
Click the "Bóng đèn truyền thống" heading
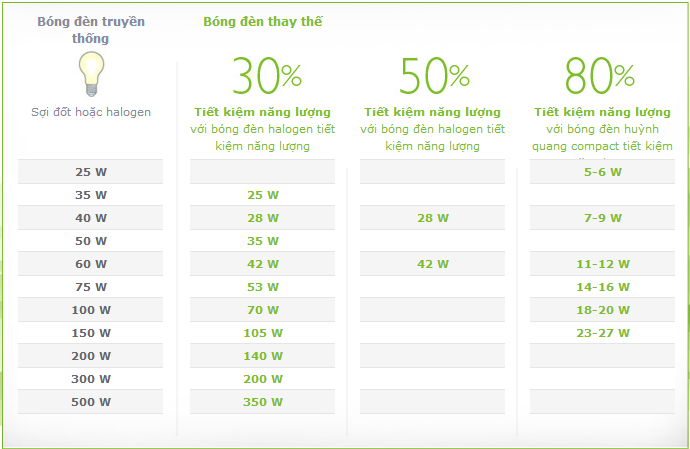90,30
